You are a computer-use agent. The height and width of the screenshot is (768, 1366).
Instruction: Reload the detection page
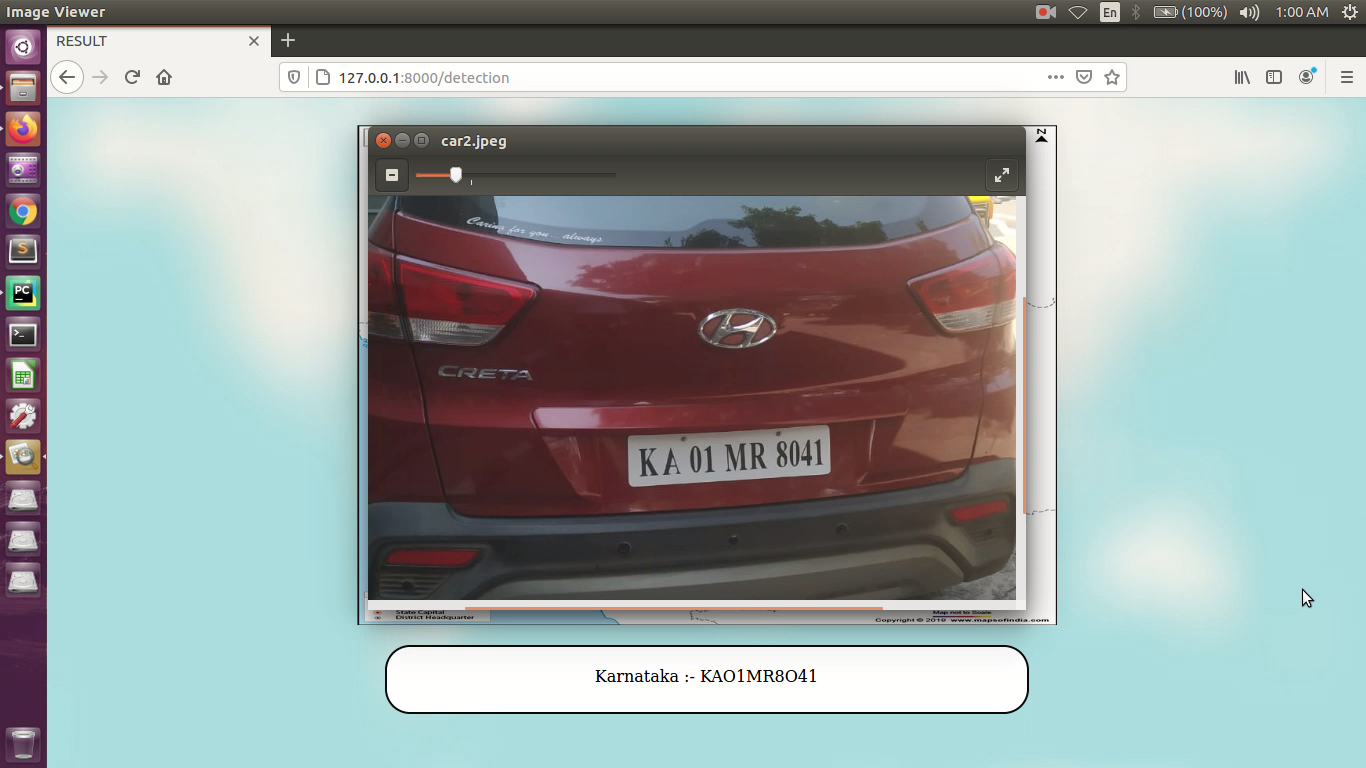pos(132,76)
